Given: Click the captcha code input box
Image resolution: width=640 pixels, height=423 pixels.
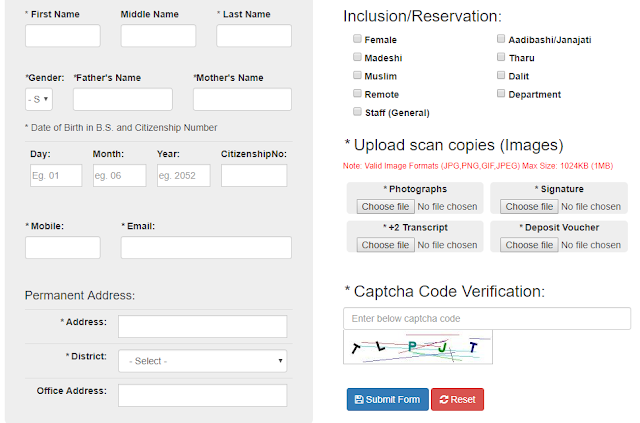Looking at the screenshot, I should tap(487, 318).
